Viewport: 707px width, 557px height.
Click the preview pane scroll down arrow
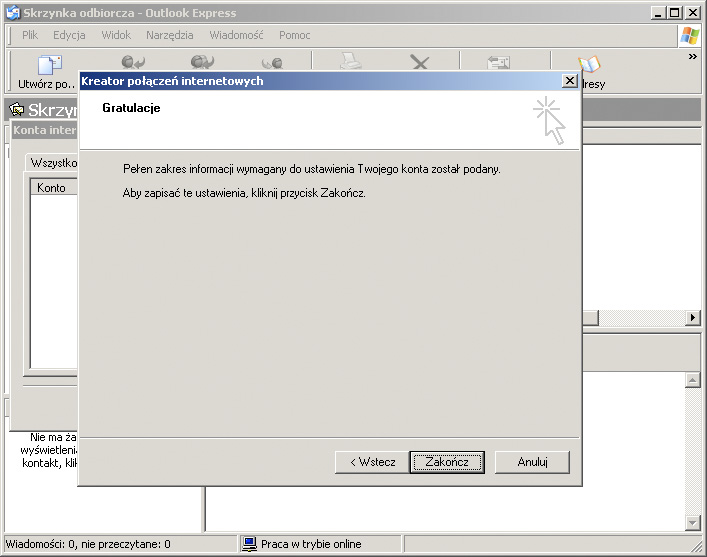pyautogui.click(x=692, y=523)
